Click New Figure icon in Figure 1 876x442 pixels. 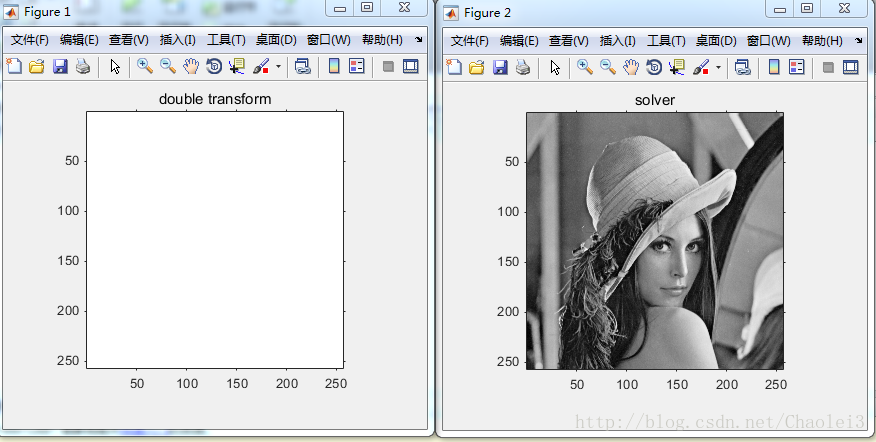[13, 66]
